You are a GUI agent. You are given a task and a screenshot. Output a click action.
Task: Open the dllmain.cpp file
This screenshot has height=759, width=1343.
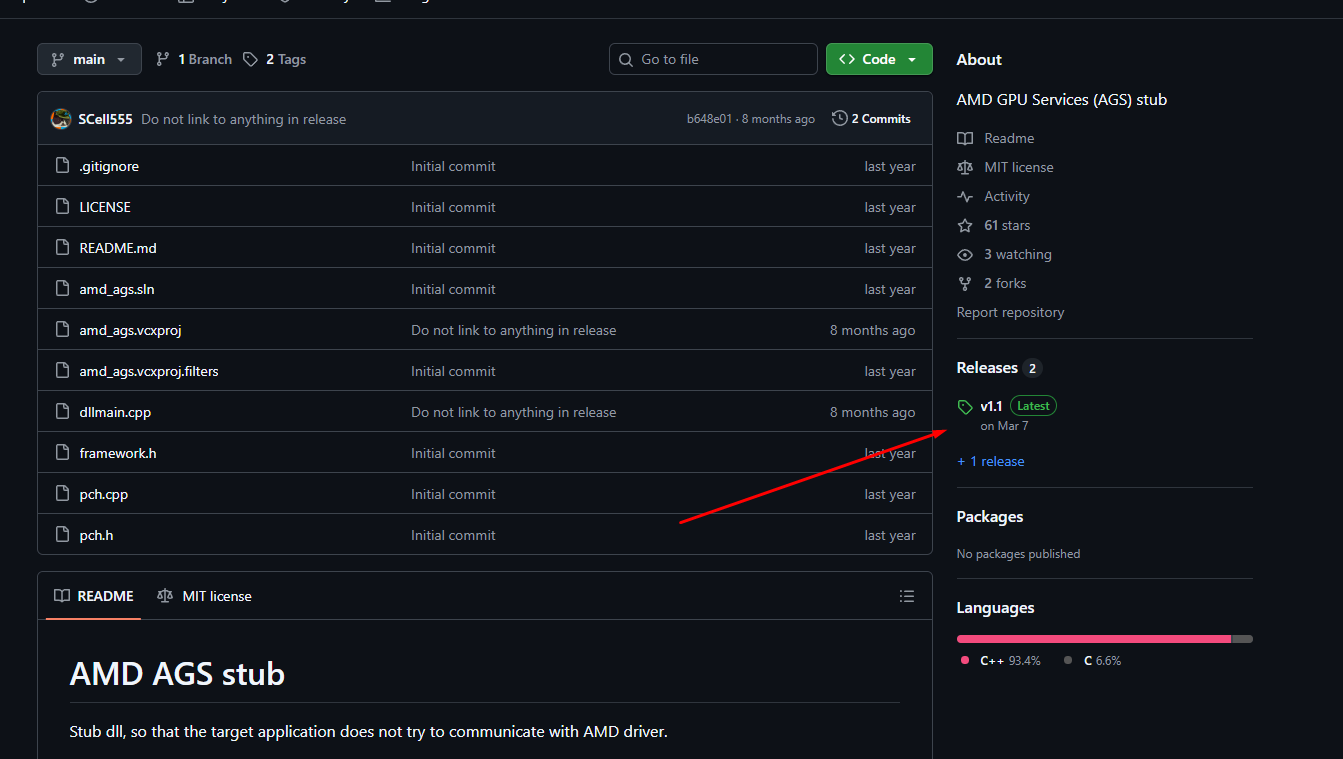(x=115, y=412)
